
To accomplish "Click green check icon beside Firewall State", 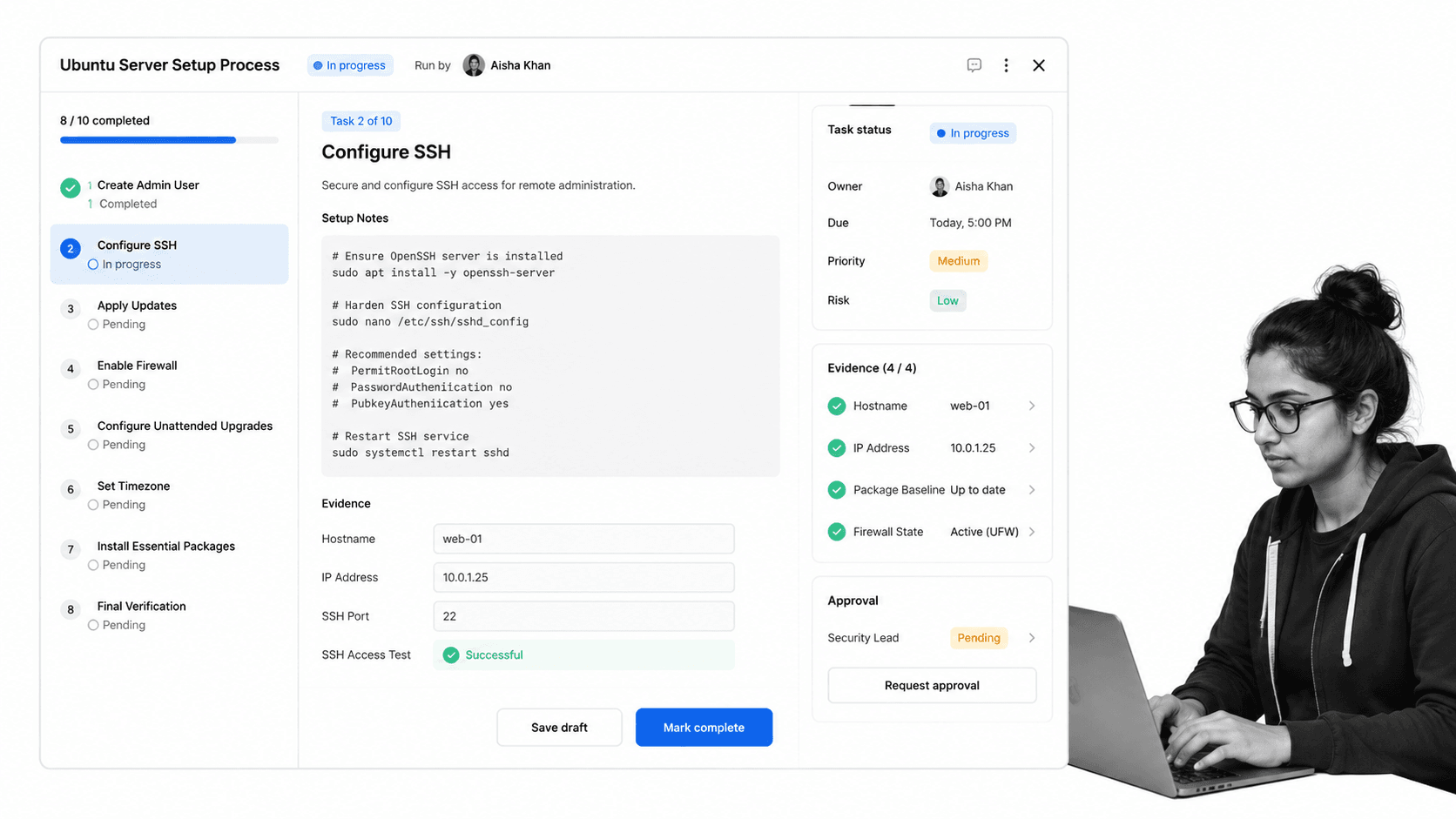I will [837, 532].
